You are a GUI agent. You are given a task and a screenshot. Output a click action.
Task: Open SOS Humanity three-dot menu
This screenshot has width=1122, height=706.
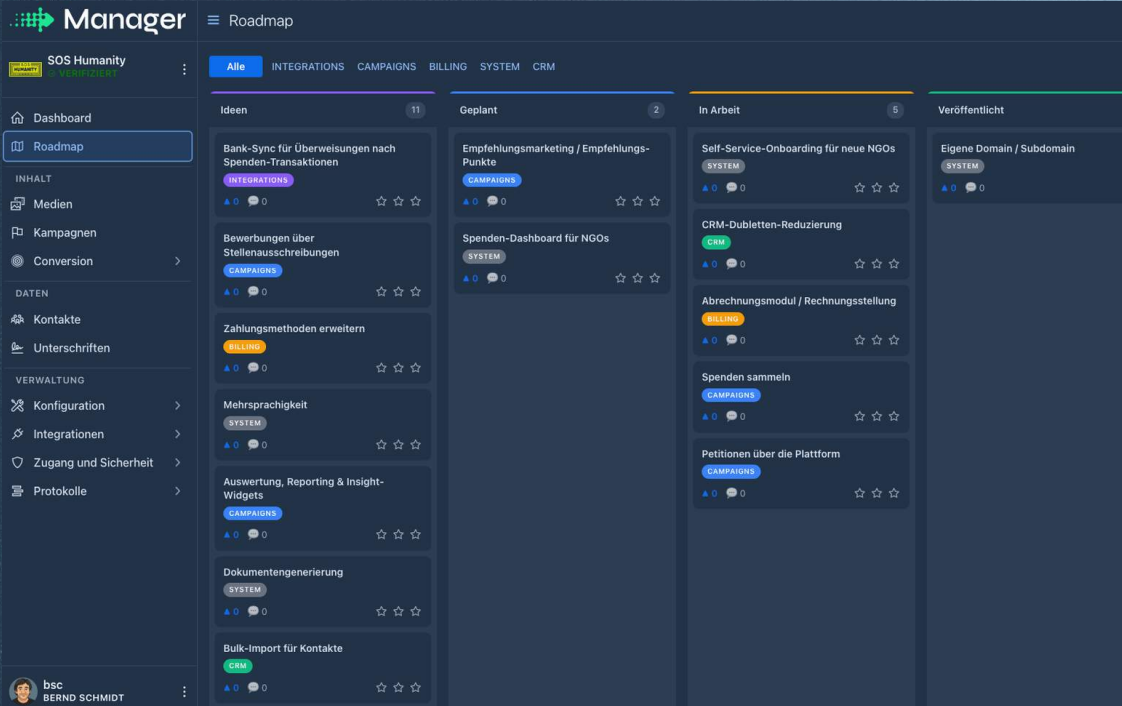point(184,69)
